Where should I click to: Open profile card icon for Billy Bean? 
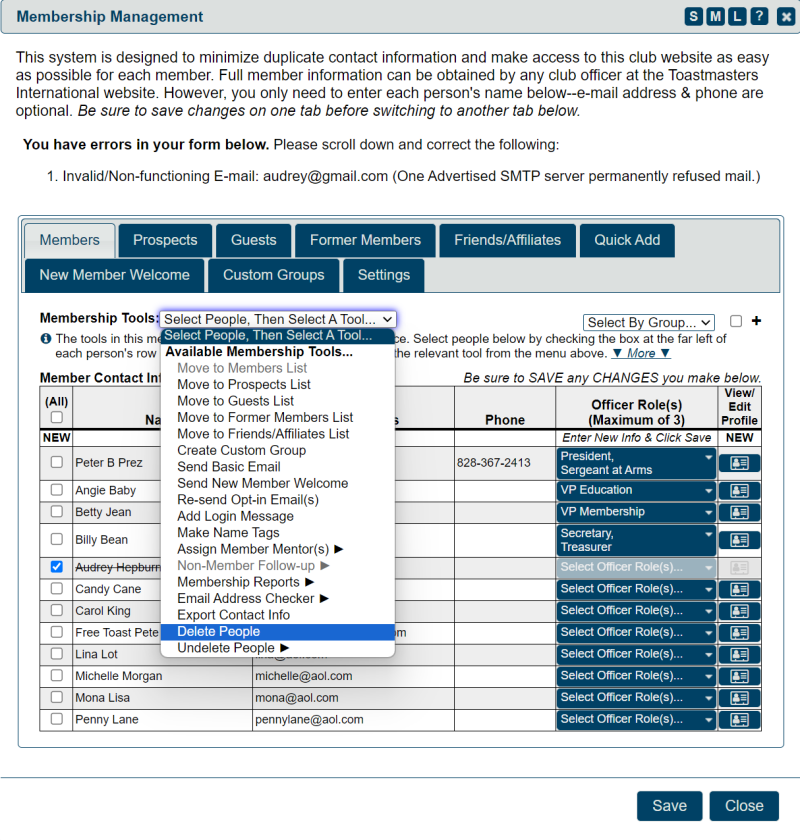coord(739,540)
